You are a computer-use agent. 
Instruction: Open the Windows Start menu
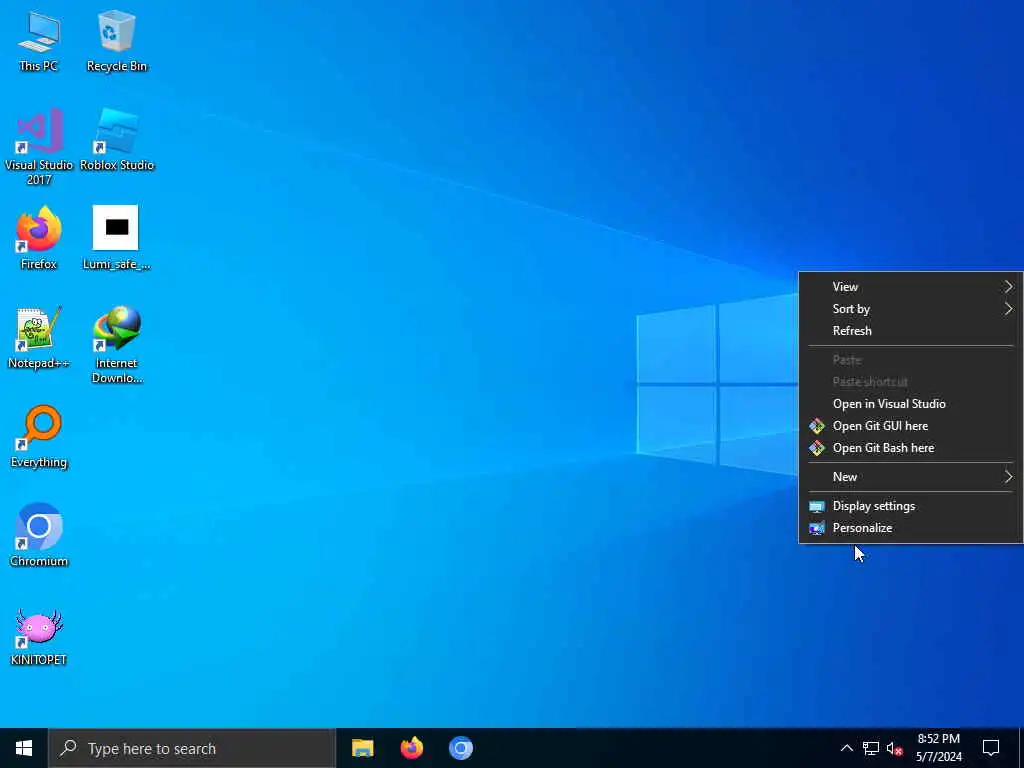[24, 748]
